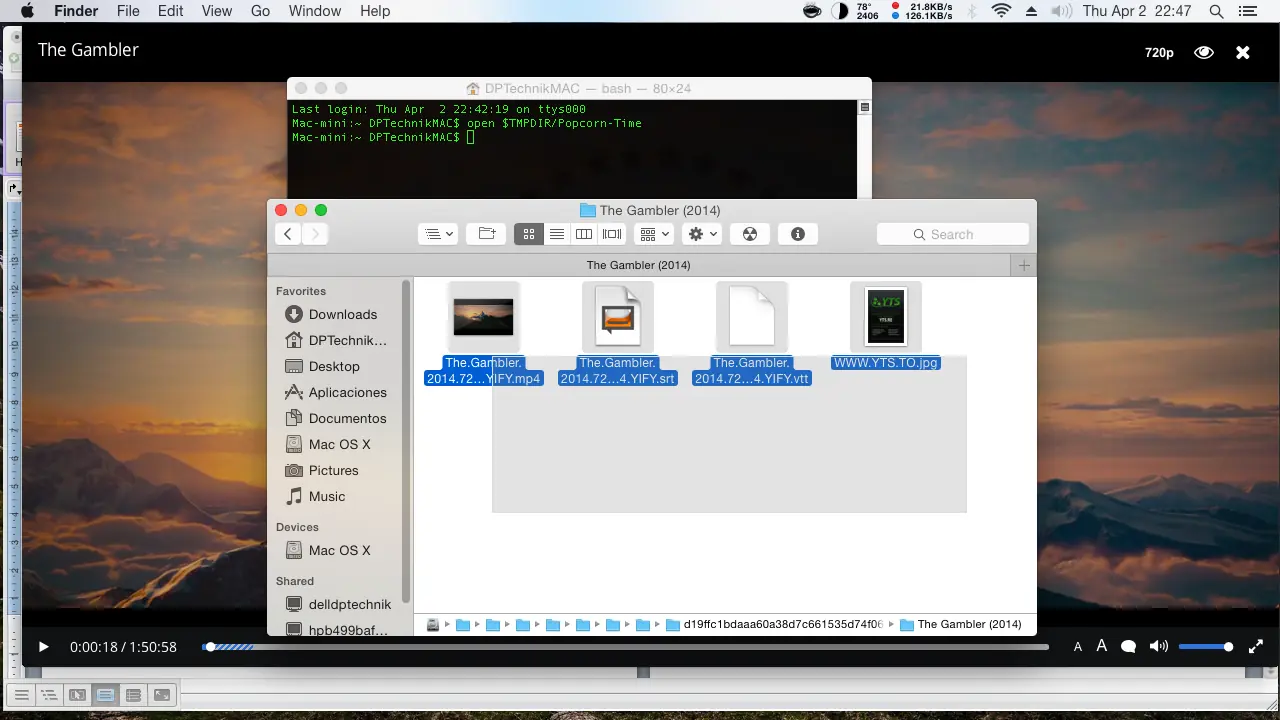Create a new folder in Finder
This screenshot has height=720, width=1280.
point(487,234)
